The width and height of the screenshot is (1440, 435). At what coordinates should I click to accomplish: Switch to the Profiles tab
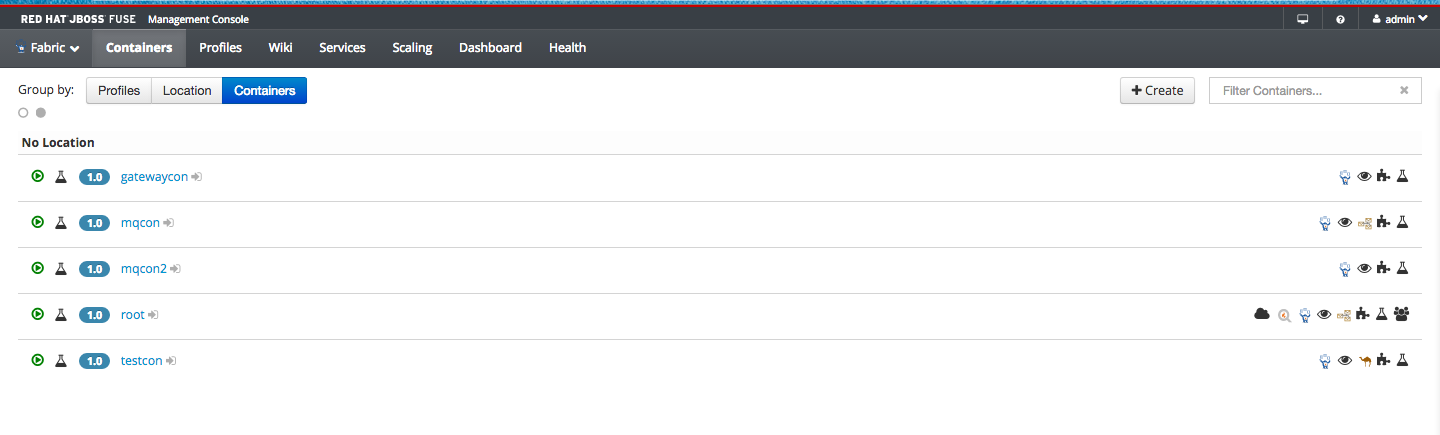pos(221,48)
